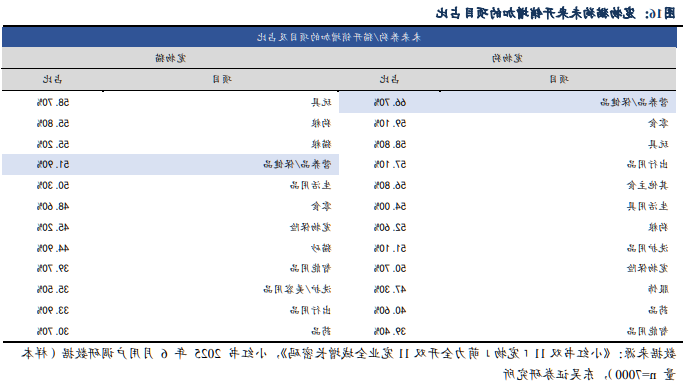
Task: Select the "58.70%" cell
Action: click(x=53, y=103)
